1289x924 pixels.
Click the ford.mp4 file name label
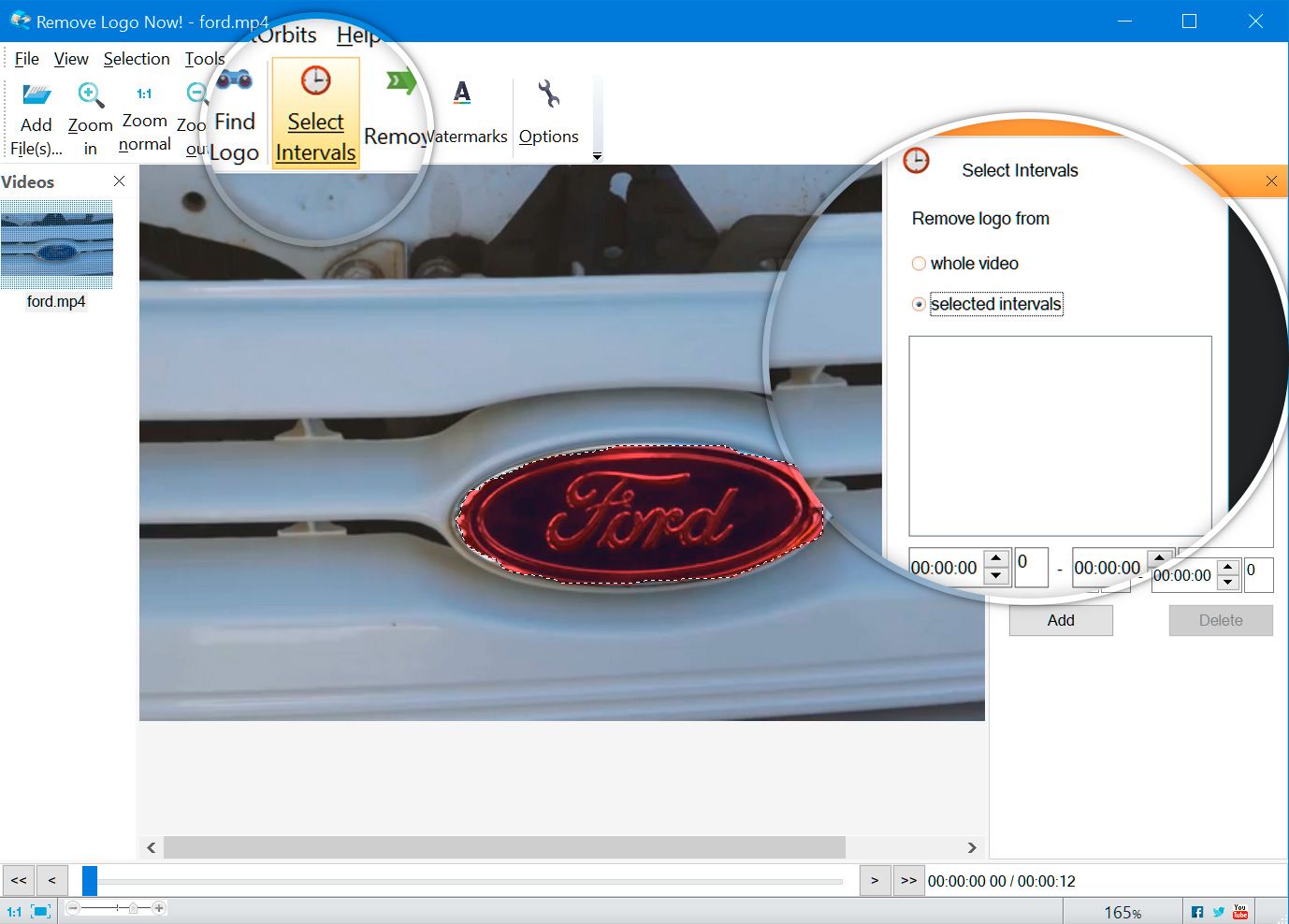pos(56,301)
